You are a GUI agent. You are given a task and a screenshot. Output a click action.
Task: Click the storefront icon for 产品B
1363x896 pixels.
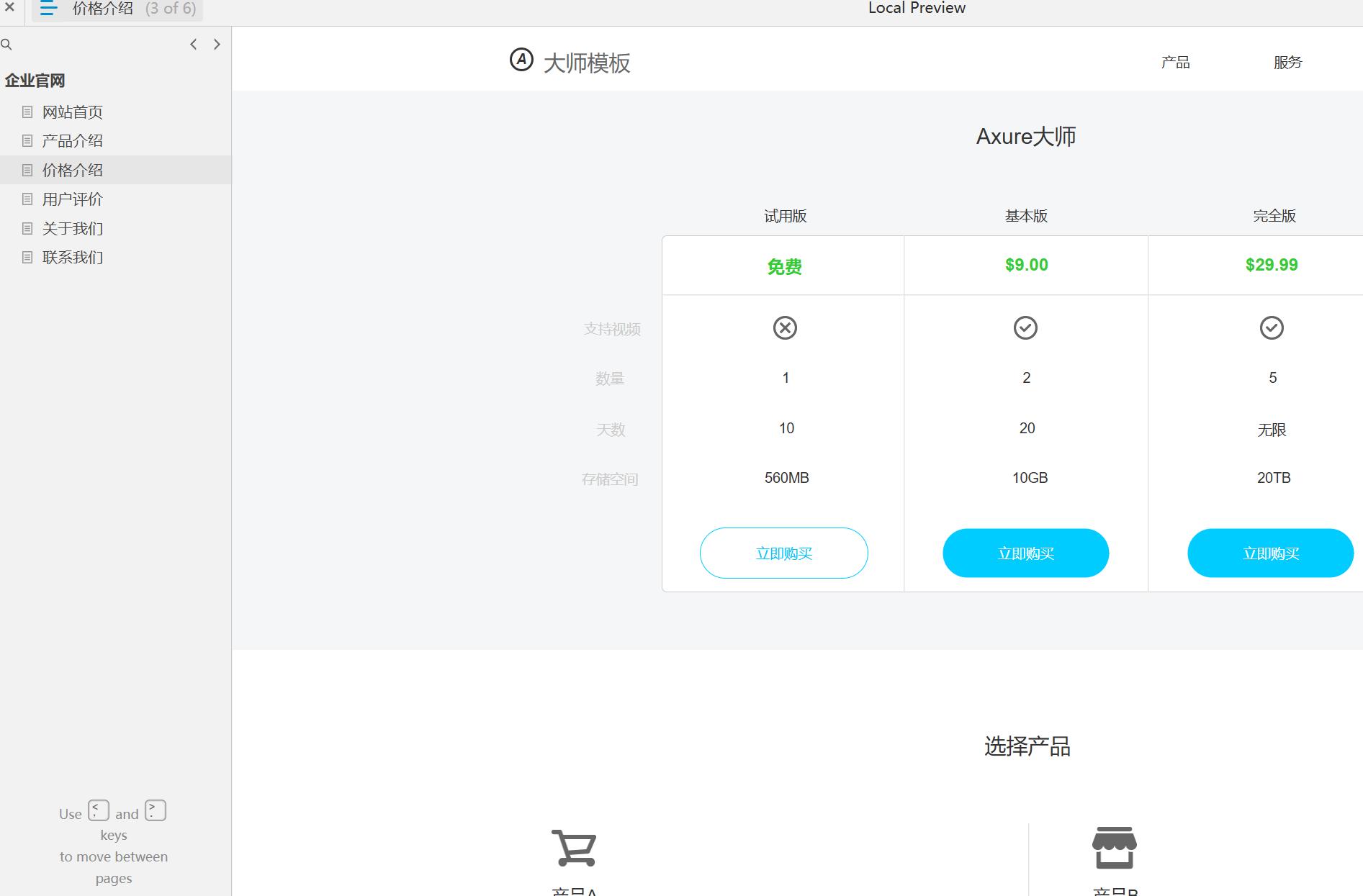(x=1115, y=848)
